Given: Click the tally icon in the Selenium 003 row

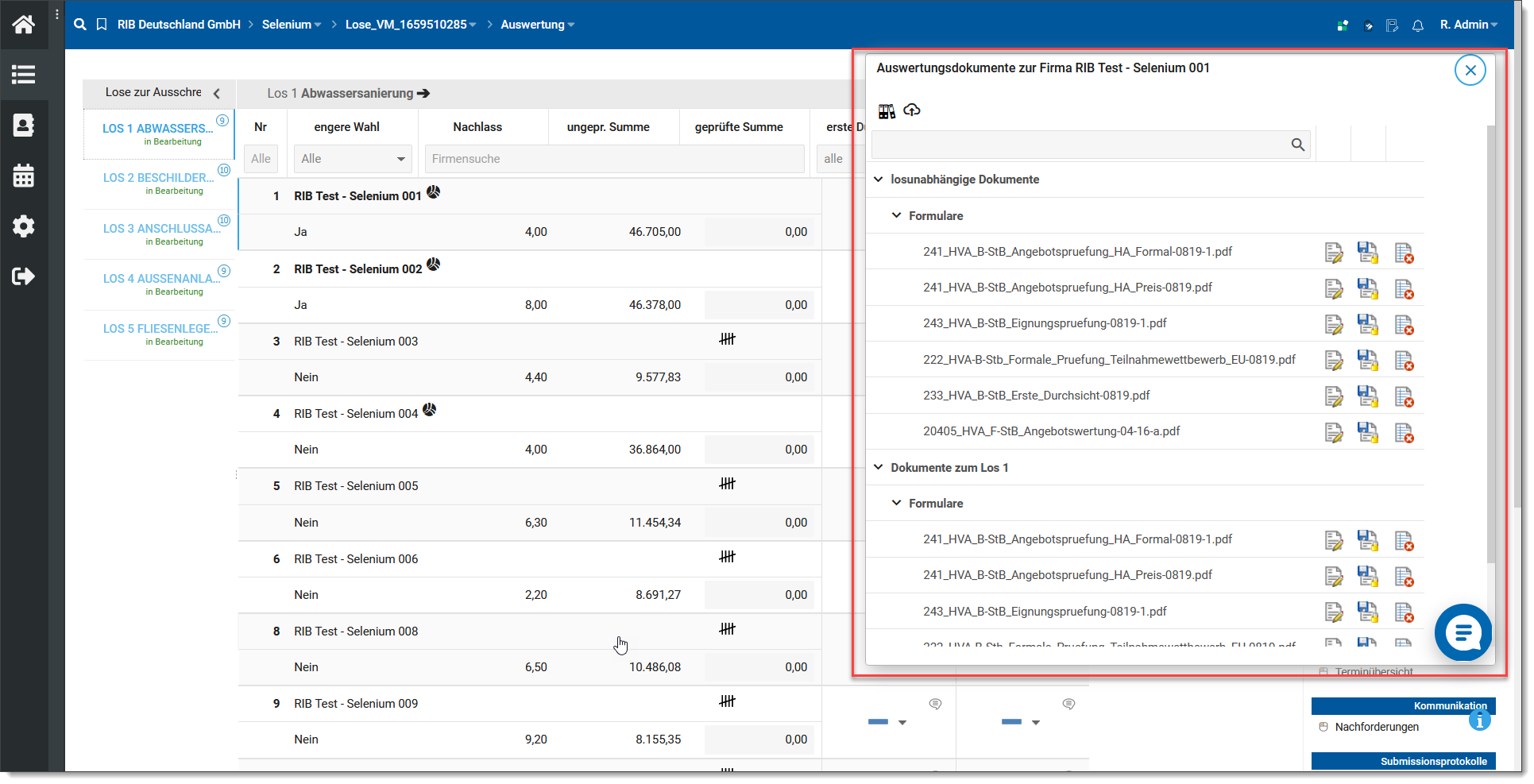Looking at the screenshot, I should [727, 339].
